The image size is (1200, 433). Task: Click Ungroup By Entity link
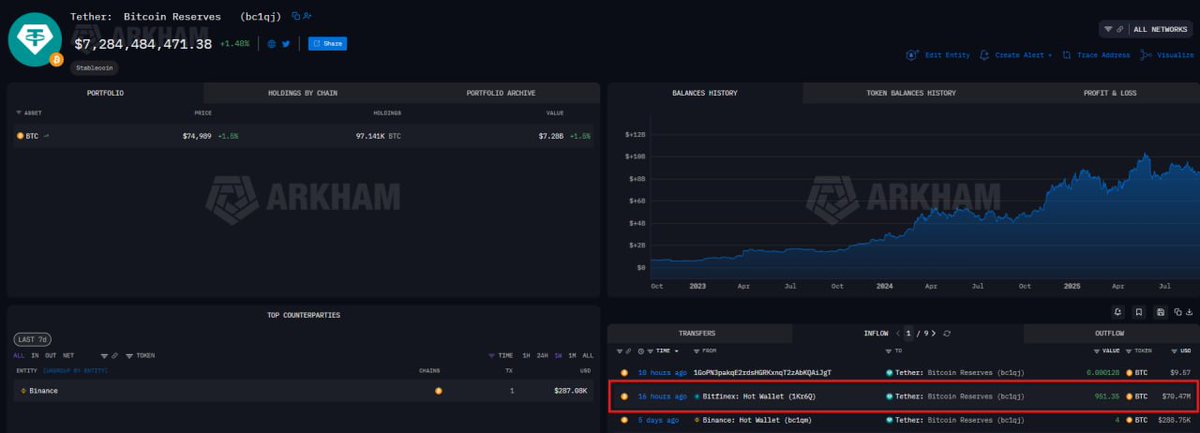tap(74, 370)
